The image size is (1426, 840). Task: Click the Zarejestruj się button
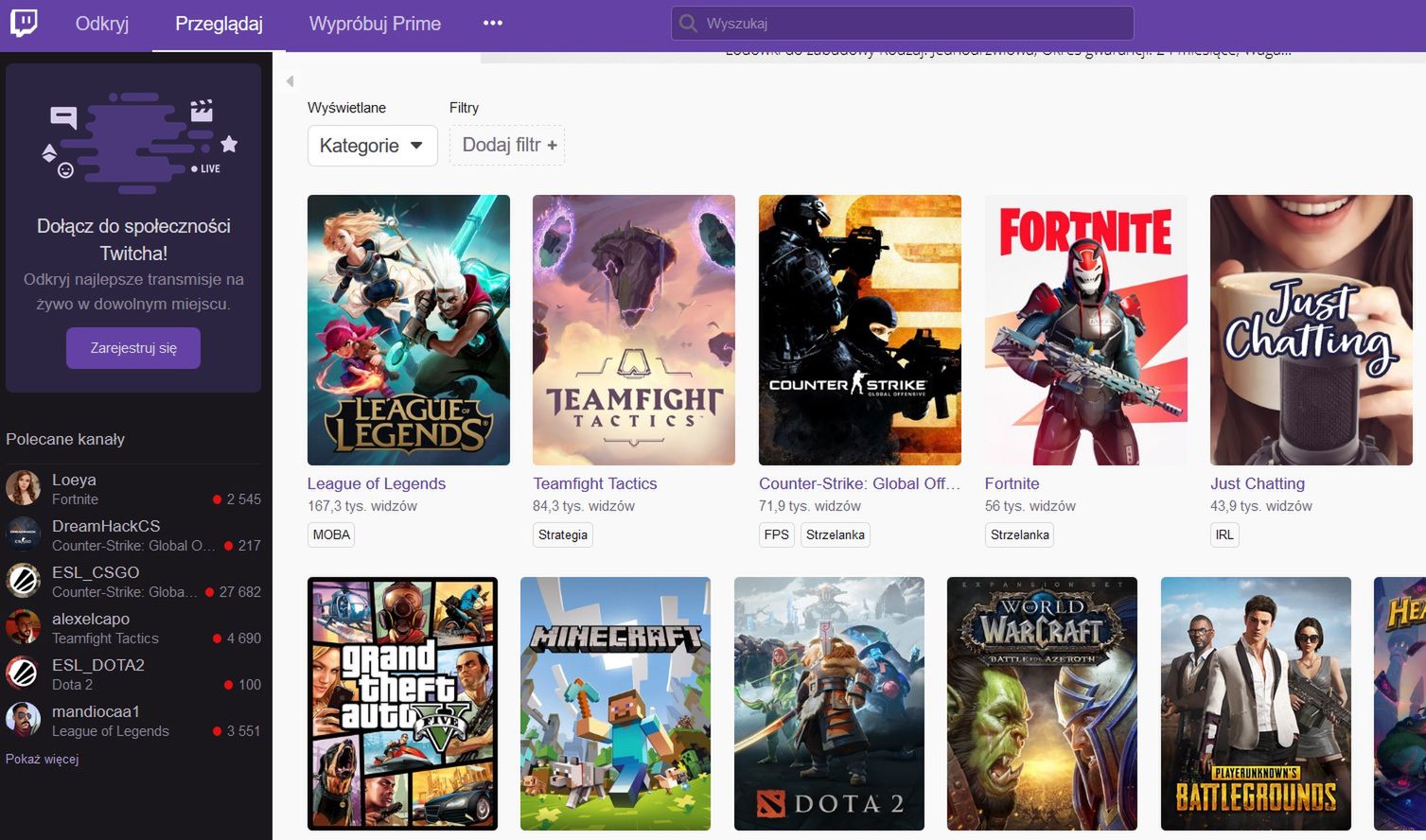point(133,348)
